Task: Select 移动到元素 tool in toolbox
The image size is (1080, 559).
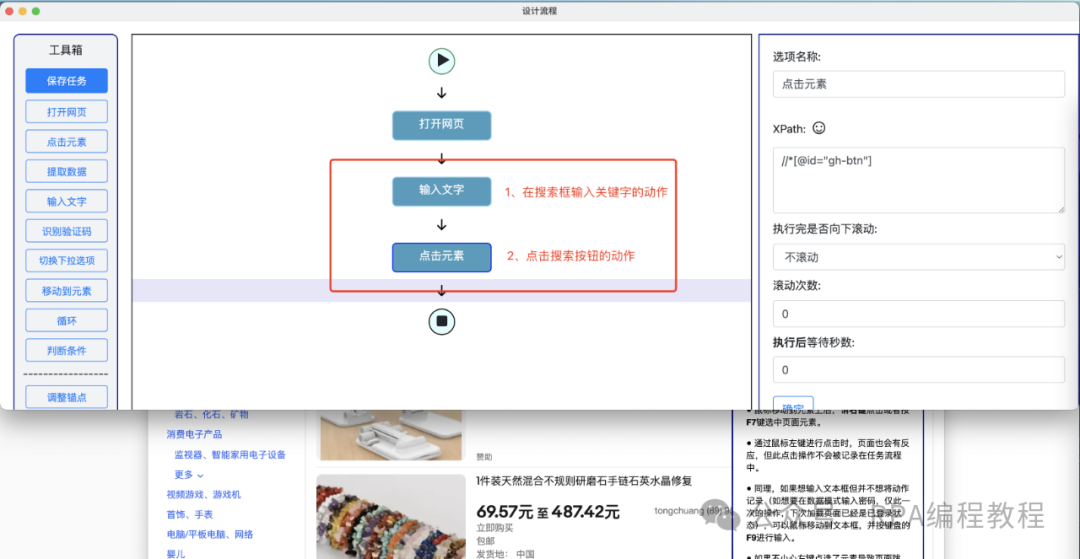Action: coord(67,291)
